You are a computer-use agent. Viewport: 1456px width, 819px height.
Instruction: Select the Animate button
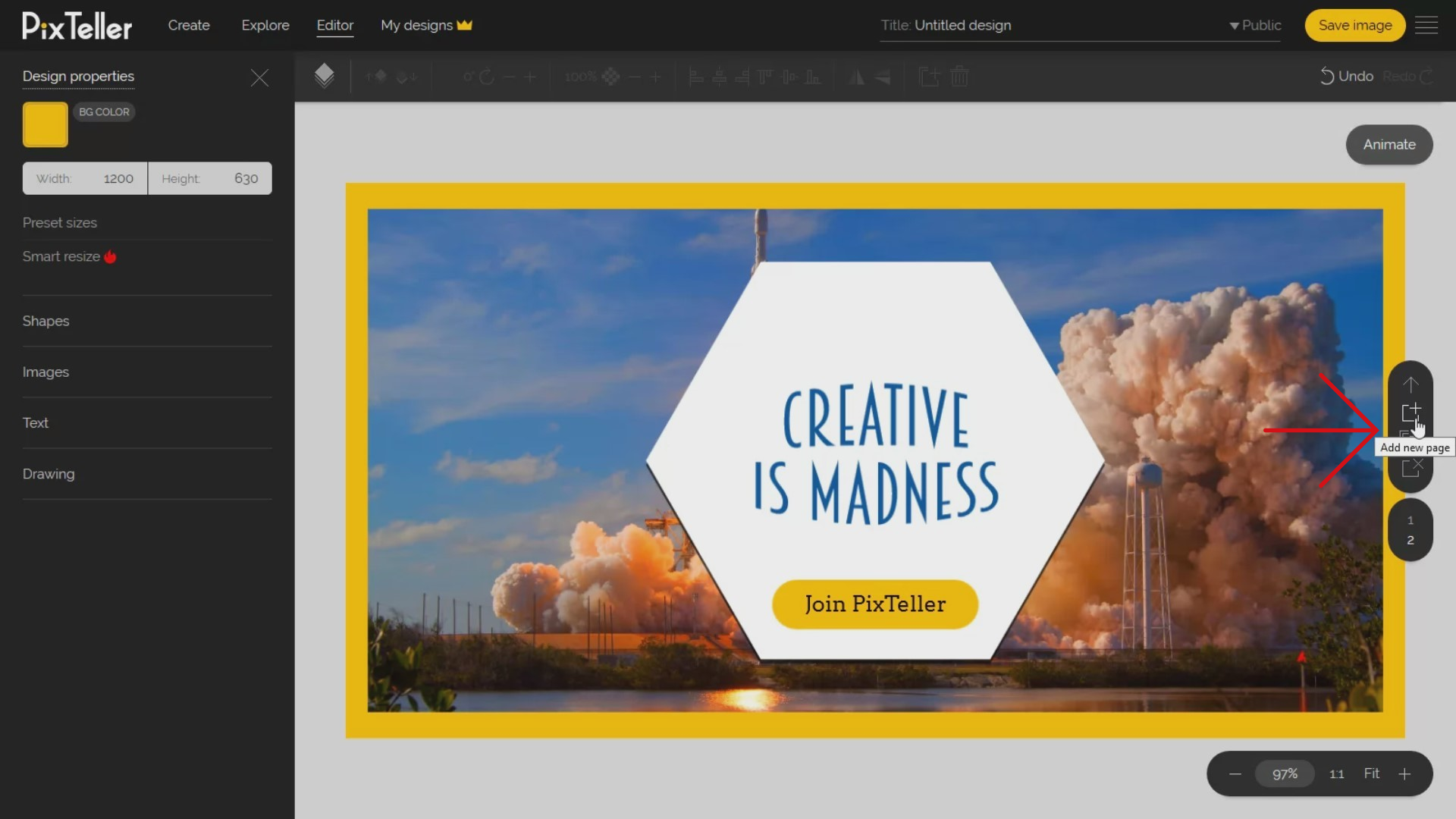[x=1389, y=143]
